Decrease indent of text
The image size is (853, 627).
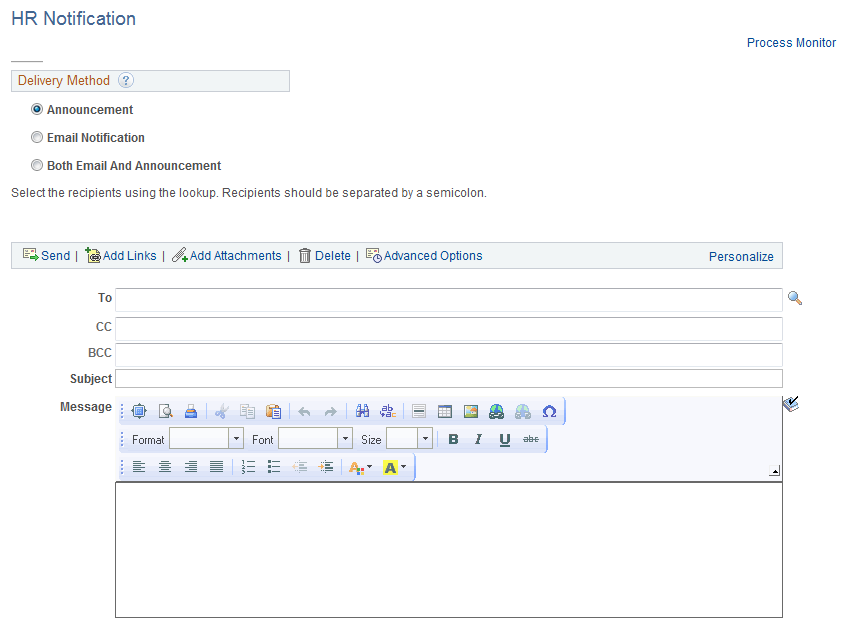point(300,467)
